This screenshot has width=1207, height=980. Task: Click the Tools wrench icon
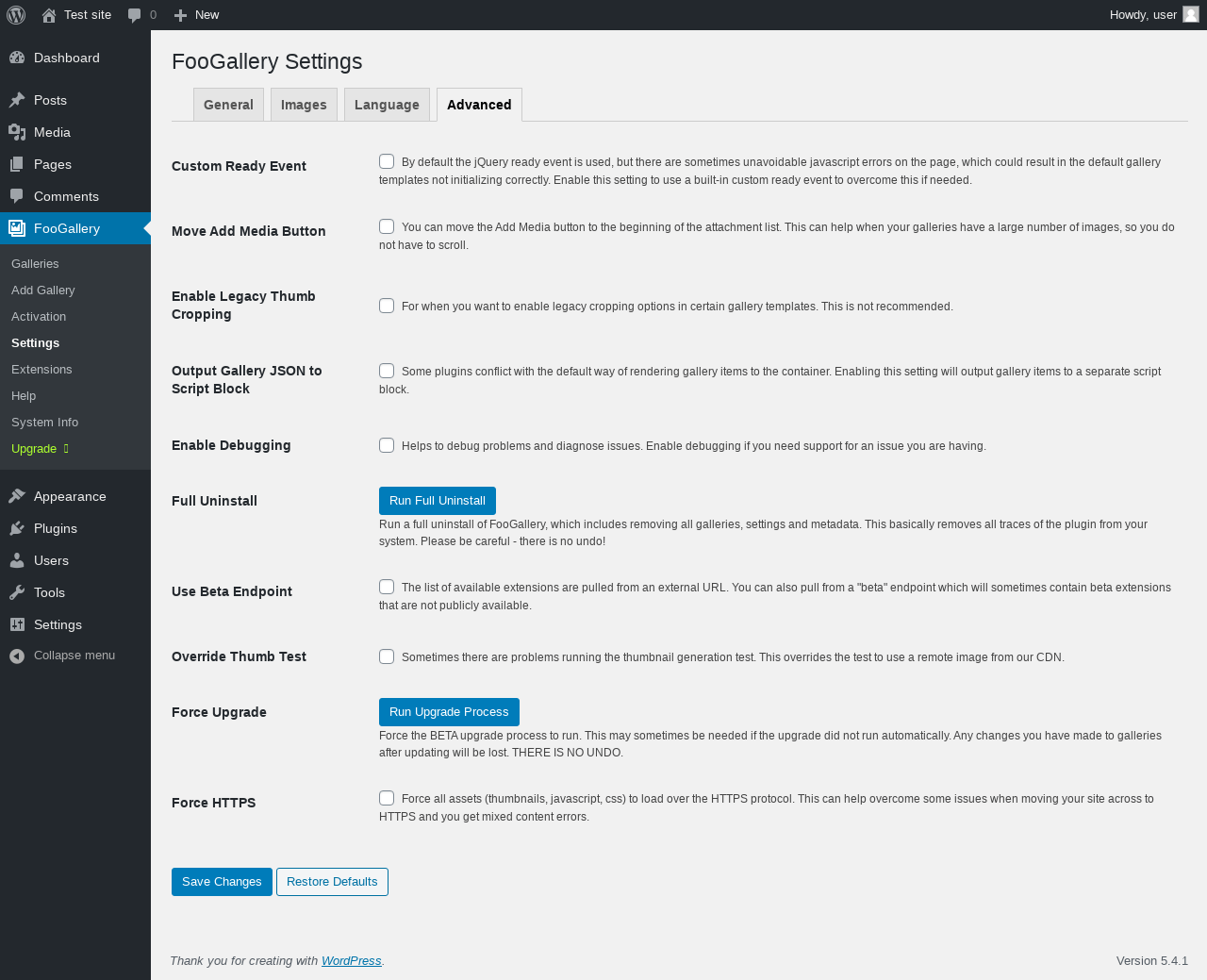click(17, 592)
